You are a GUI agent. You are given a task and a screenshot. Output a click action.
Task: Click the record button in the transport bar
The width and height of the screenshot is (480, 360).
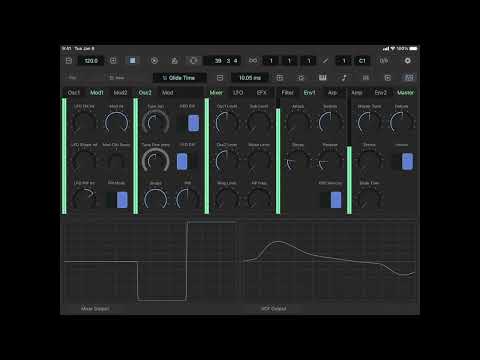[x=154, y=61]
